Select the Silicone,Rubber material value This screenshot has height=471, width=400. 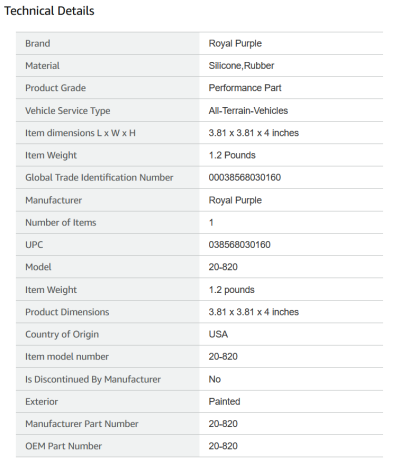tap(241, 66)
